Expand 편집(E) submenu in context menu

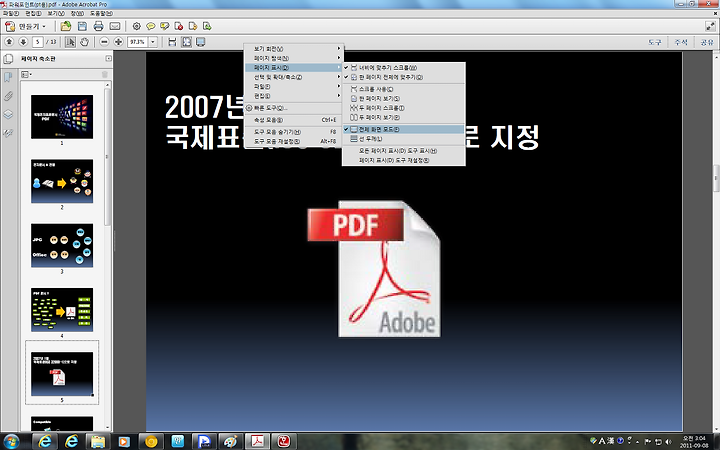294,96
